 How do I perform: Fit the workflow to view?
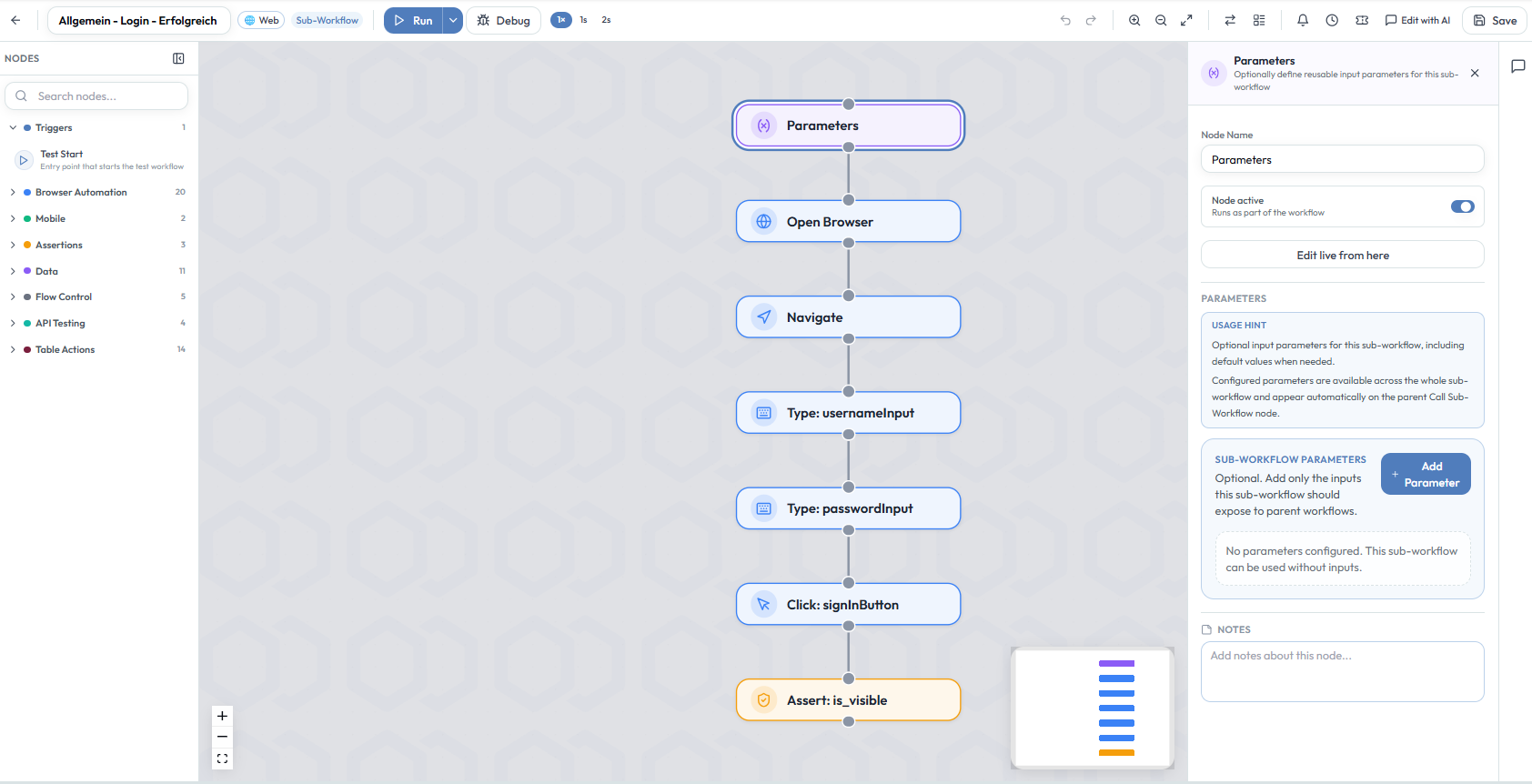(x=222, y=759)
